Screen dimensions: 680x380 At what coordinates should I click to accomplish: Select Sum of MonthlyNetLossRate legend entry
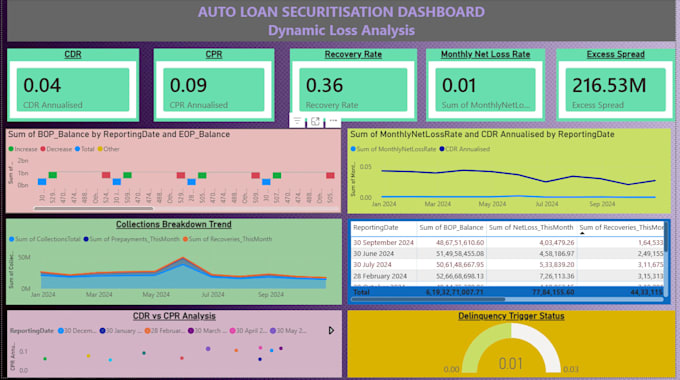(393, 149)
